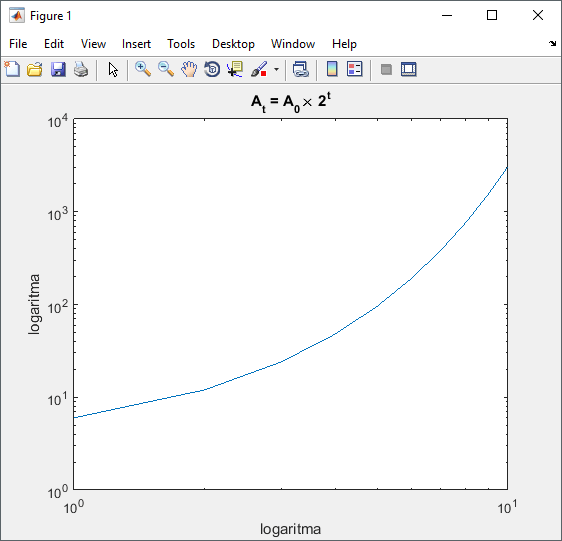The image size is (562, 541).
Task: Click the Link Plot icon
Action: (301, 69)
